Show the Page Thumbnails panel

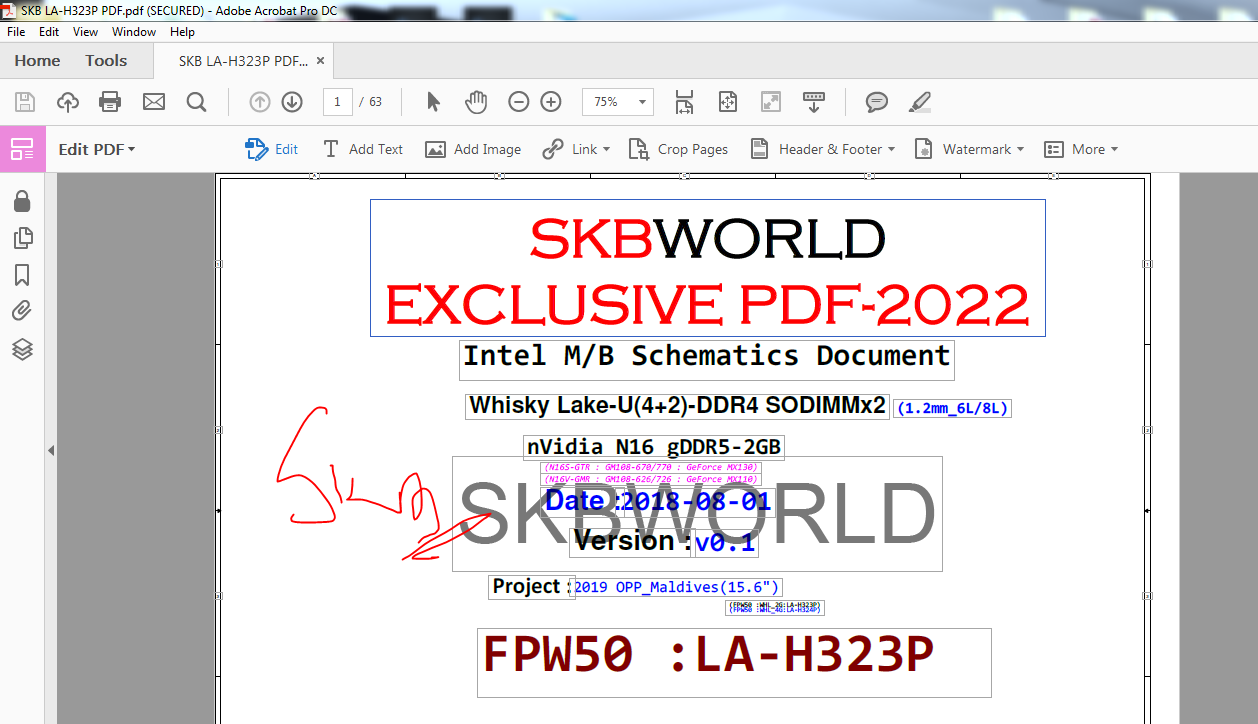click(22, 238)
